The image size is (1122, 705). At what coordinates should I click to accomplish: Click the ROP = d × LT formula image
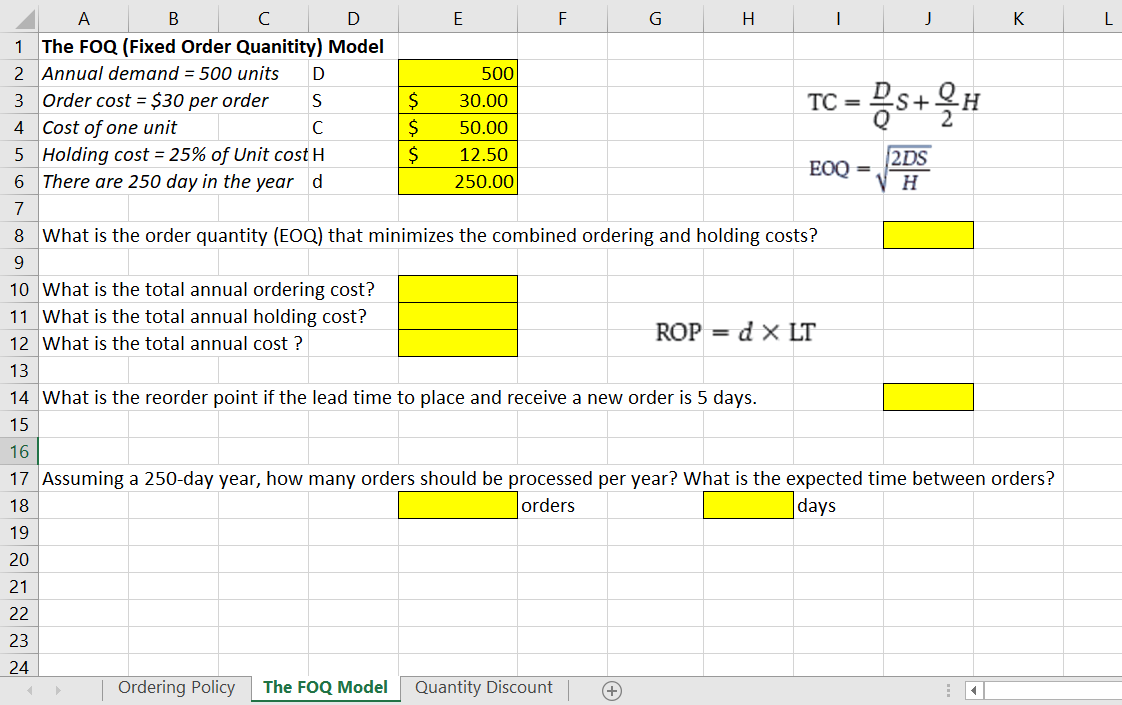735,332
